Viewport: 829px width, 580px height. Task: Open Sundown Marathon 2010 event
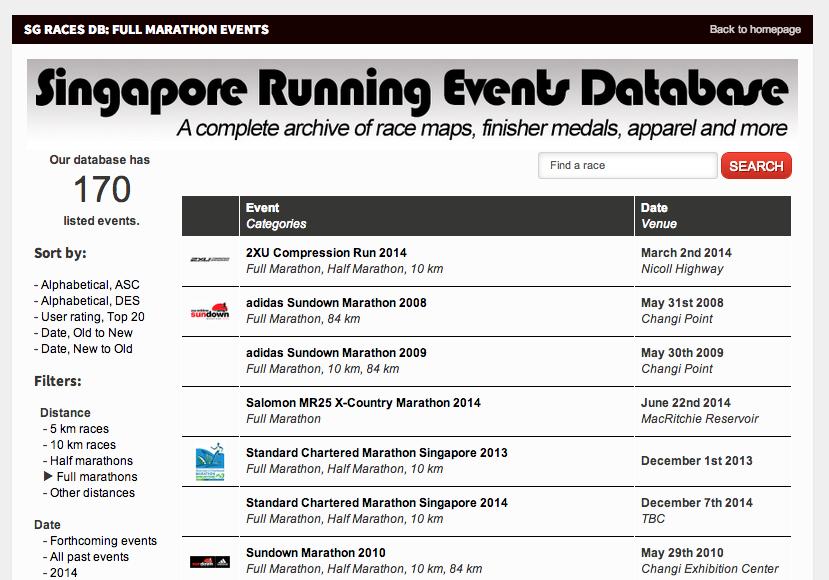[316, 553]
